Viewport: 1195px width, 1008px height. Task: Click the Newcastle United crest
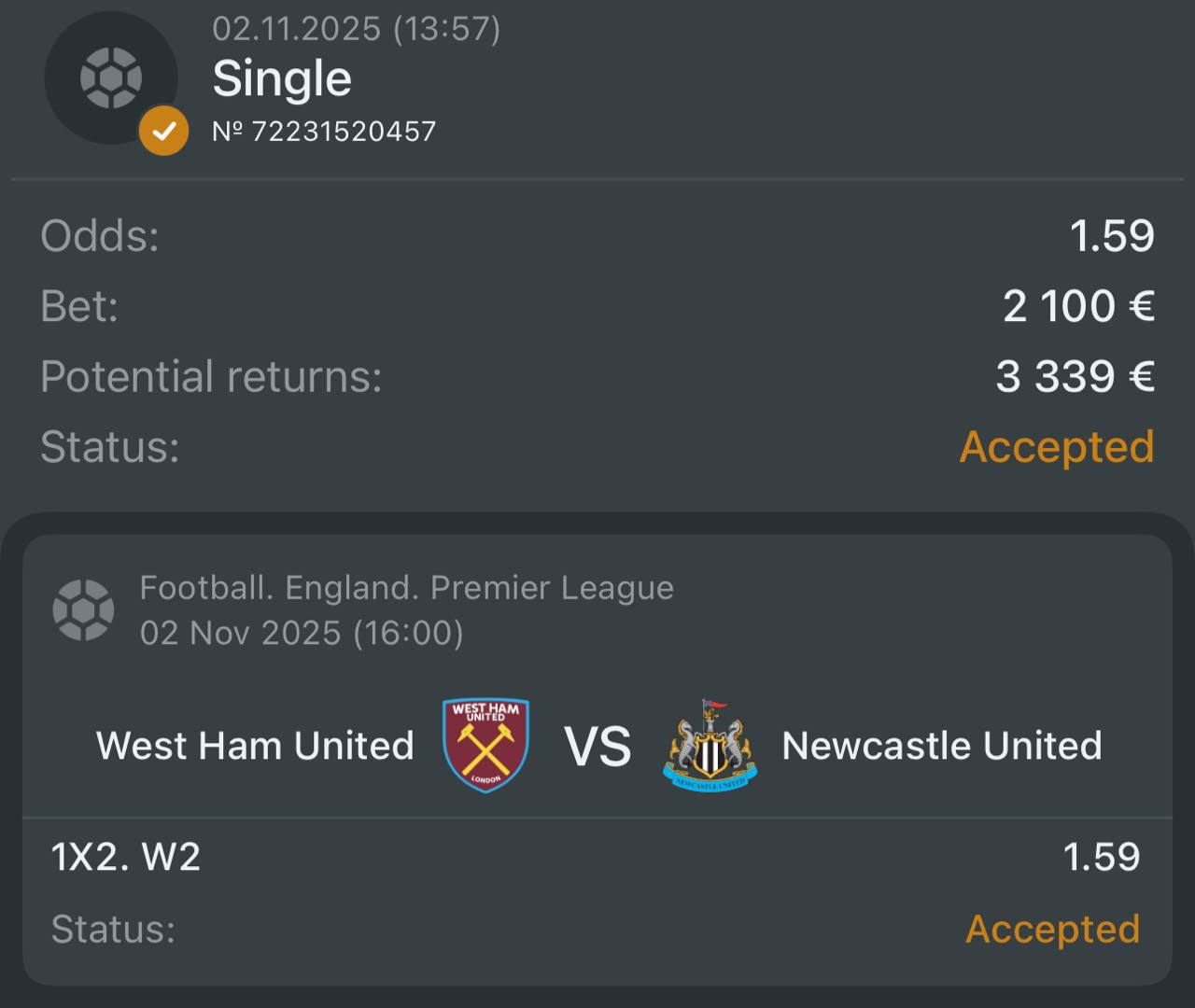(710, 745)
